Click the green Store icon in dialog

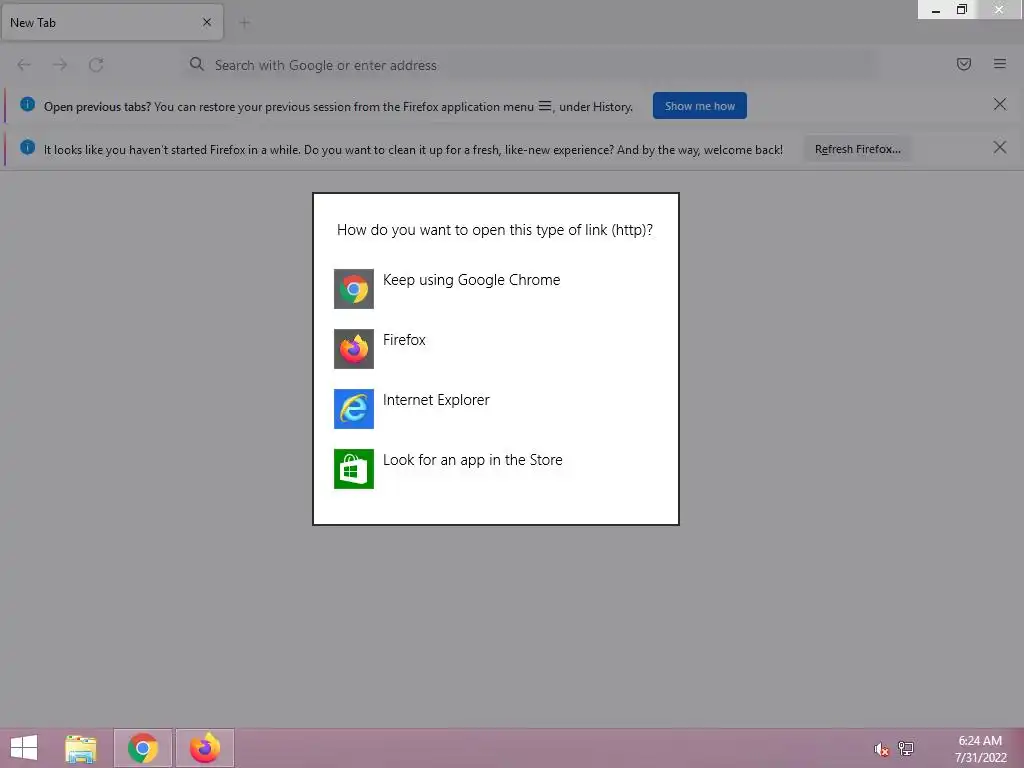pyautogui.click(x=354, y=469)
